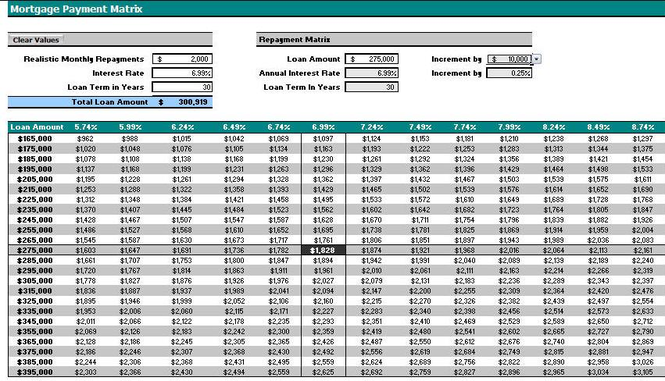Screen dimensions: 665x381
Task: Select the Annual Interest Rate field
Action: tap(372, 73)
